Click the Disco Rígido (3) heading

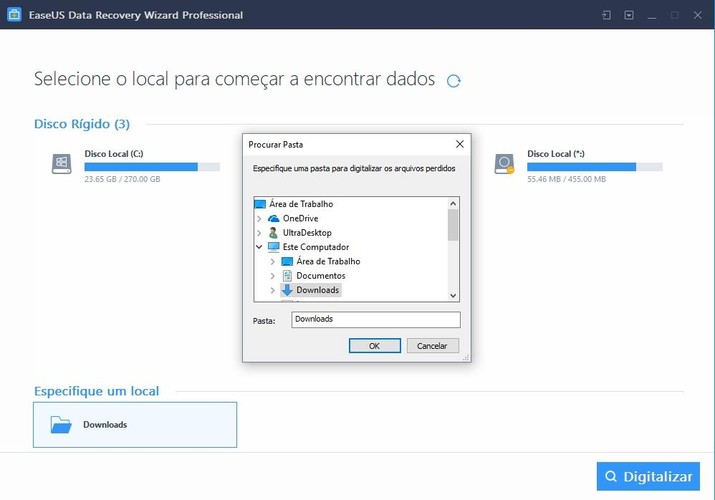point(82,124)
